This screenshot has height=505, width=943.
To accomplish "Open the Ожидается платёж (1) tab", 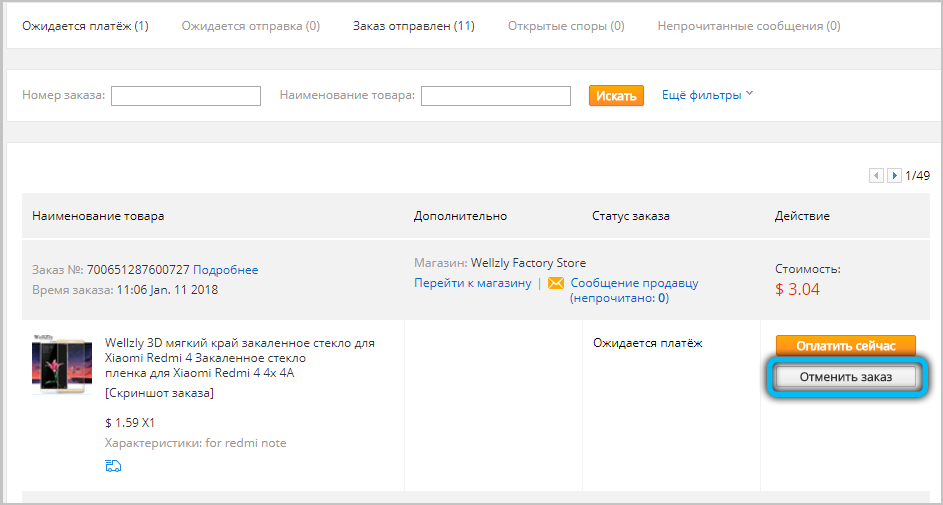I will pos(85,25).
